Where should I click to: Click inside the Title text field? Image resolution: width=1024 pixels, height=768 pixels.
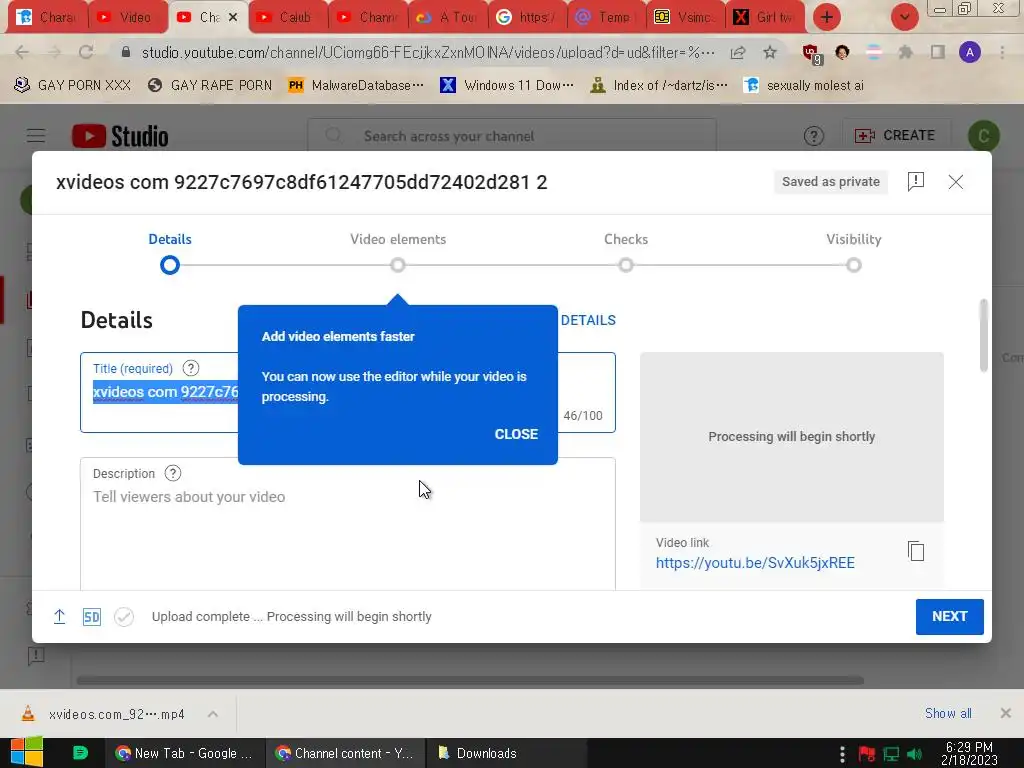(x=347, y=392)
